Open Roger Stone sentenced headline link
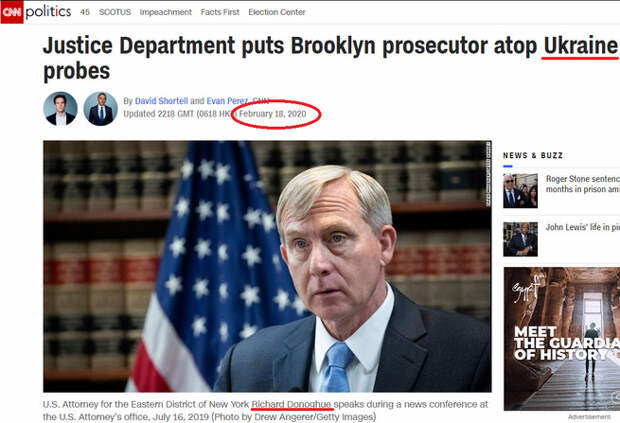This screenshot has height=423, width=620. pos(583,184)
